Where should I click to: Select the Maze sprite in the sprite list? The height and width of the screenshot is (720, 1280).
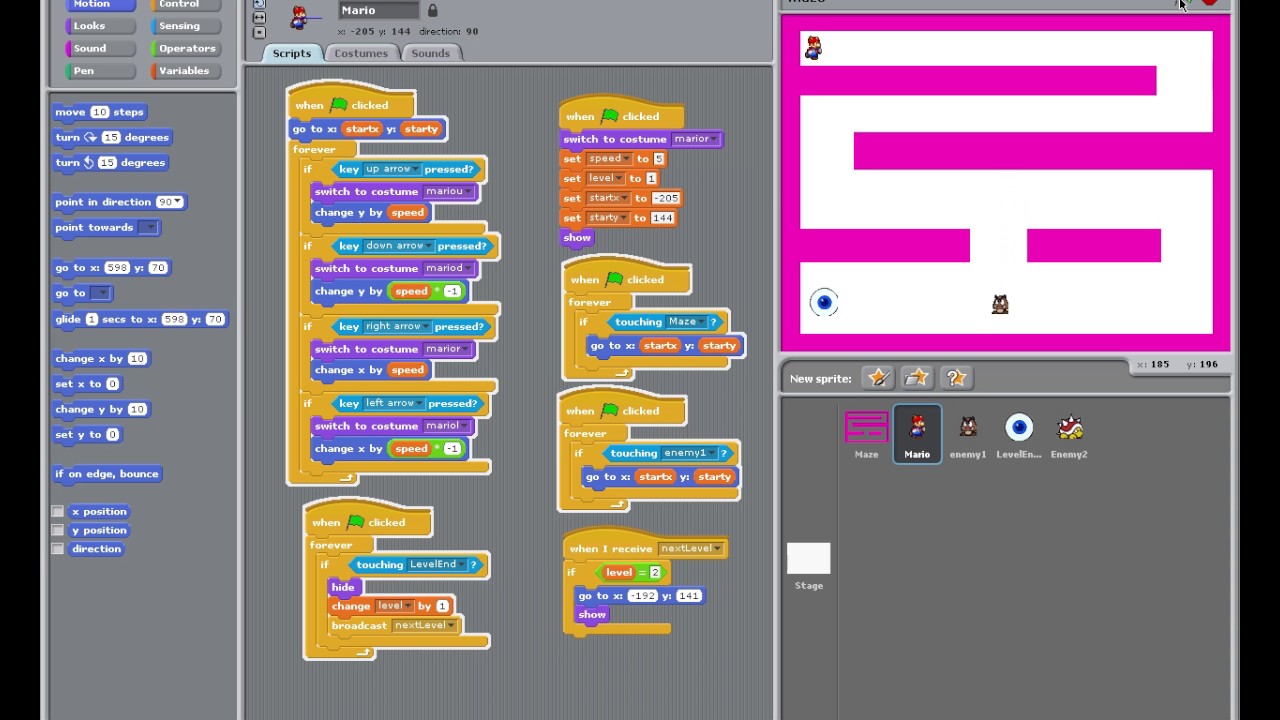pos(866,435)
